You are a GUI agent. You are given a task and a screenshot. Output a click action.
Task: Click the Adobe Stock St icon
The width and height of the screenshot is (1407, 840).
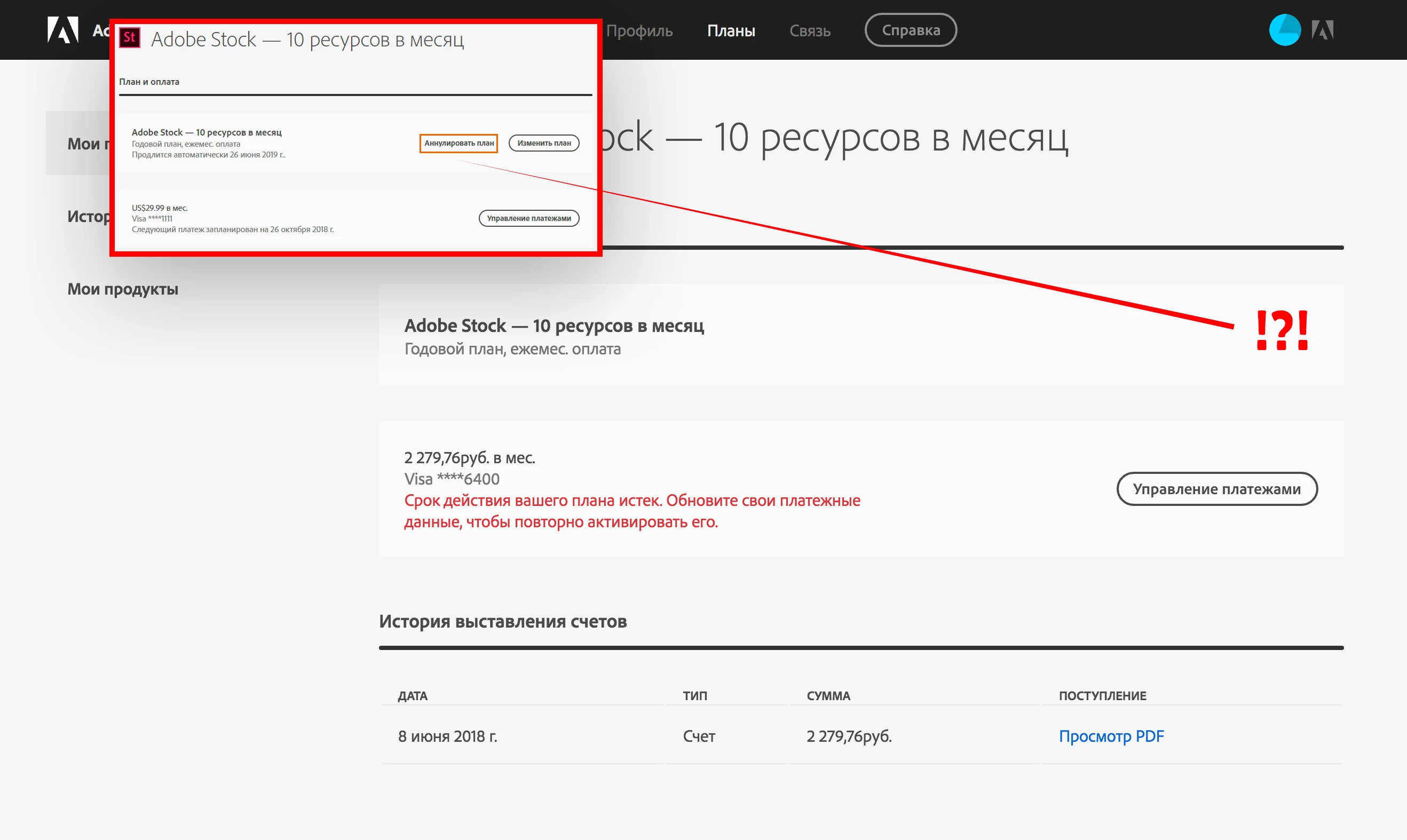130,38
